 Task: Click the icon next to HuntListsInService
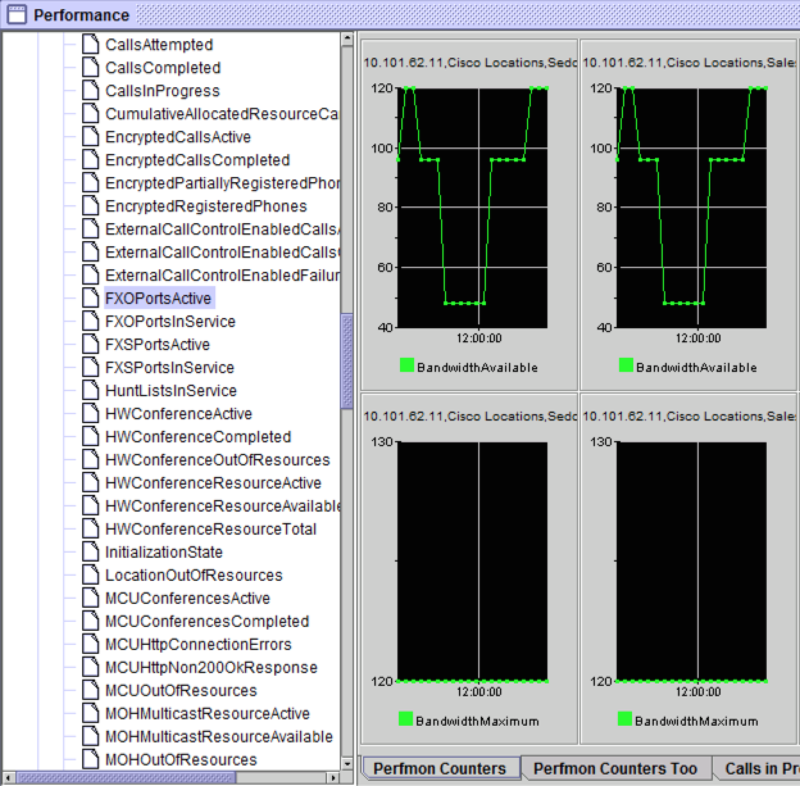pos(91,390)
